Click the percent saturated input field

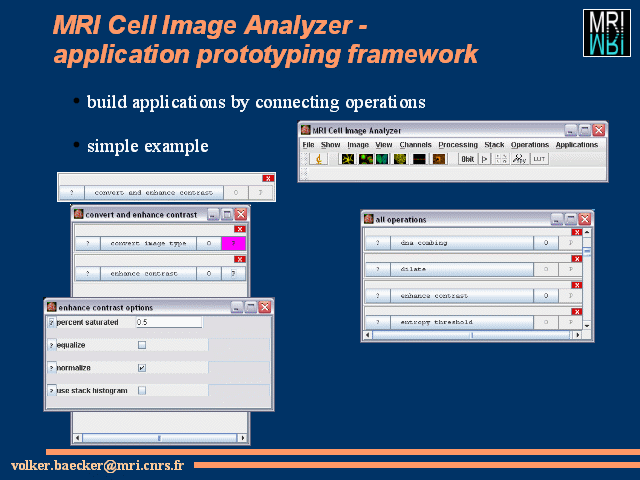pyautogui.click(x=169, y=322)
